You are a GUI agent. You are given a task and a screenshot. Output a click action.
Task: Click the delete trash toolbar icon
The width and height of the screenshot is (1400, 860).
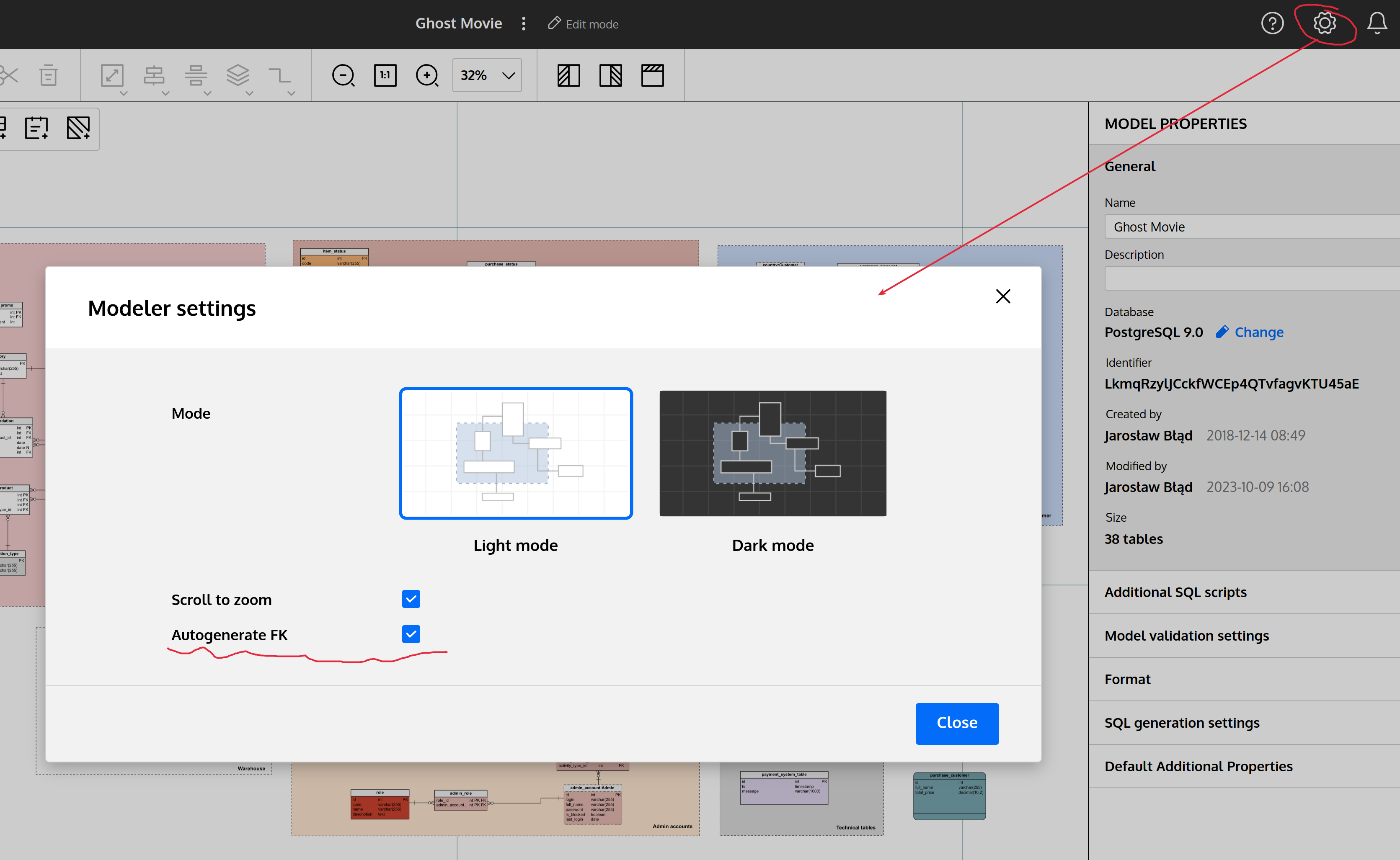point(48,75)
